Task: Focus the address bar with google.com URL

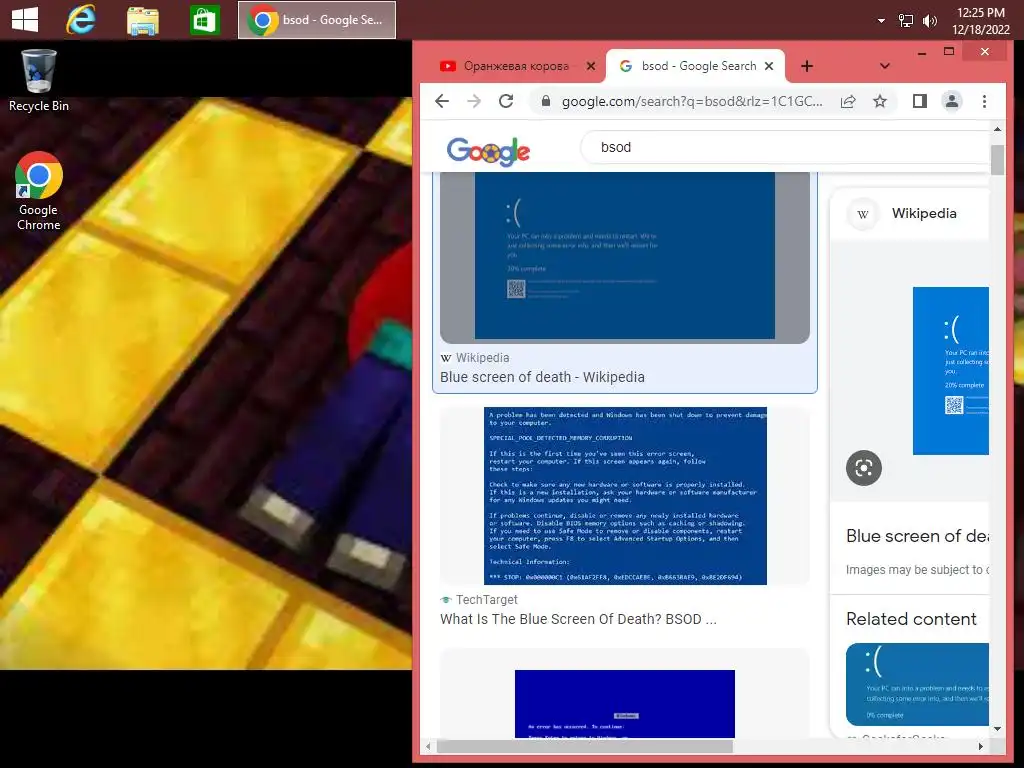Action: (x=692, y=101)
